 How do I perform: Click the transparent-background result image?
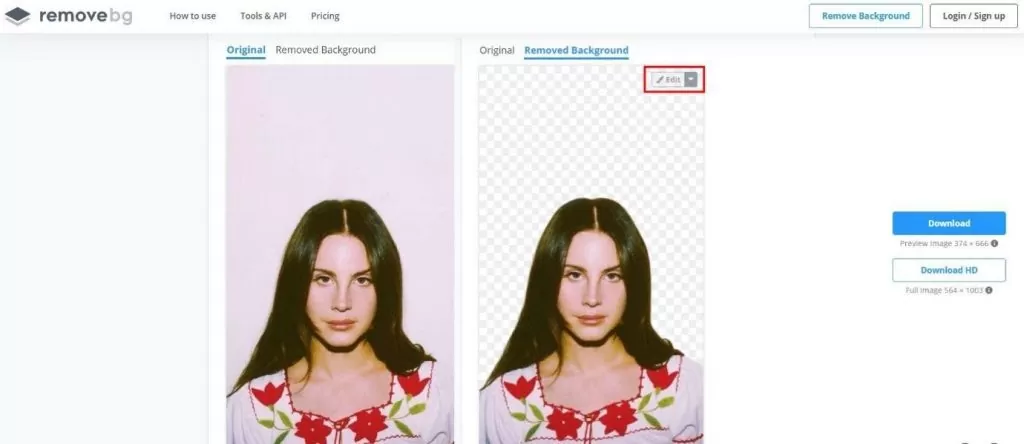592,255
